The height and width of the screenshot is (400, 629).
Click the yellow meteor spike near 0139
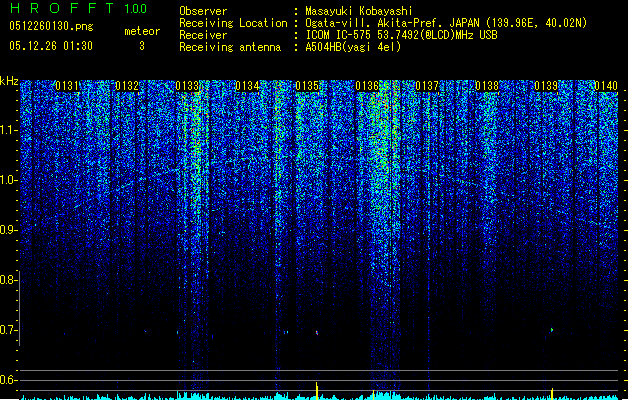(552, 394)
